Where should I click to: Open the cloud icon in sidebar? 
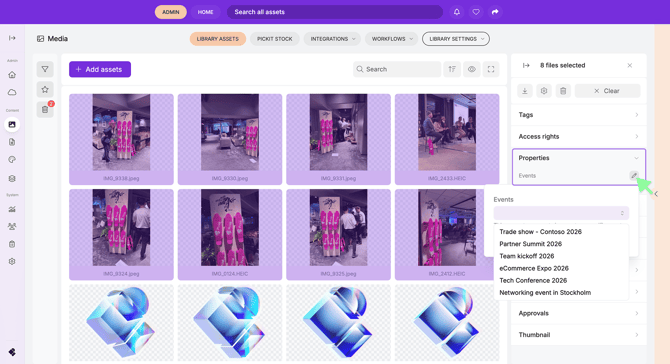click(12, 92)
